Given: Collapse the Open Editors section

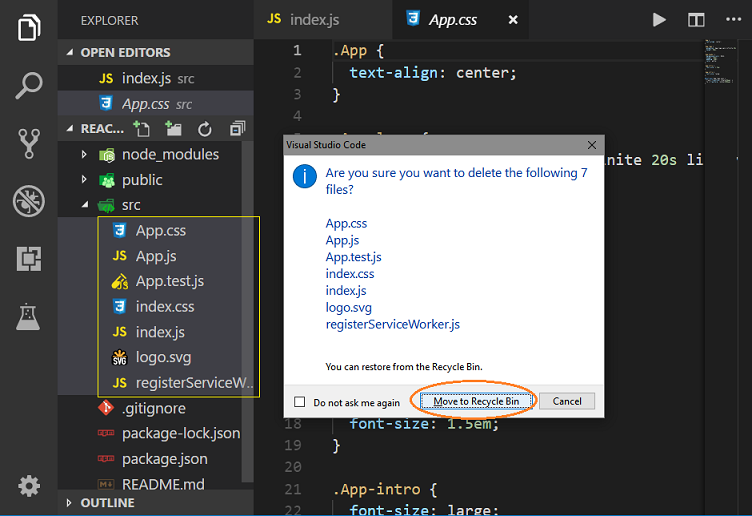Looking at the screenshot, I should (x=70, y=52).
